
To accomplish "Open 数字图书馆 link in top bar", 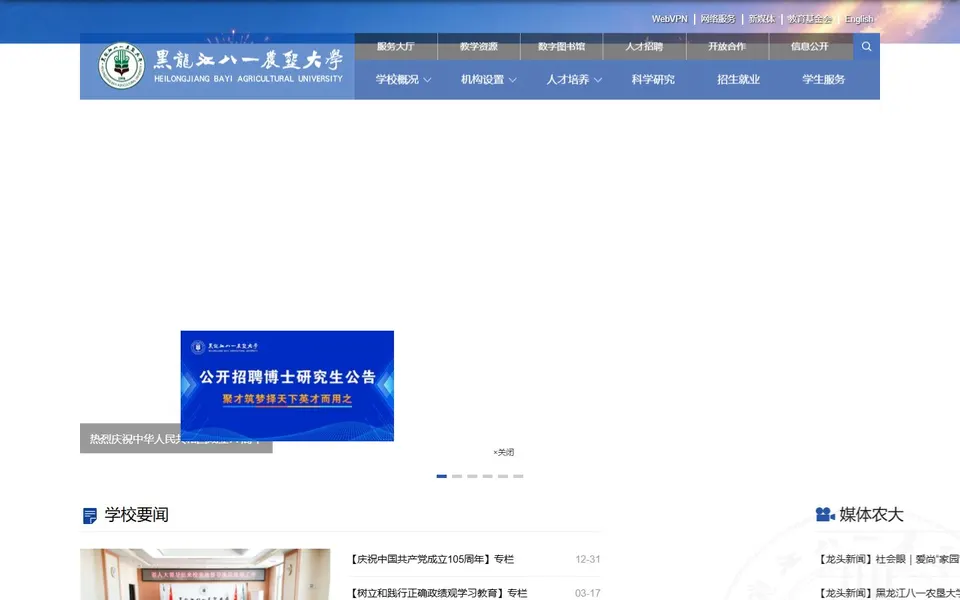I will pyautogui.click(x=561, y=47).
